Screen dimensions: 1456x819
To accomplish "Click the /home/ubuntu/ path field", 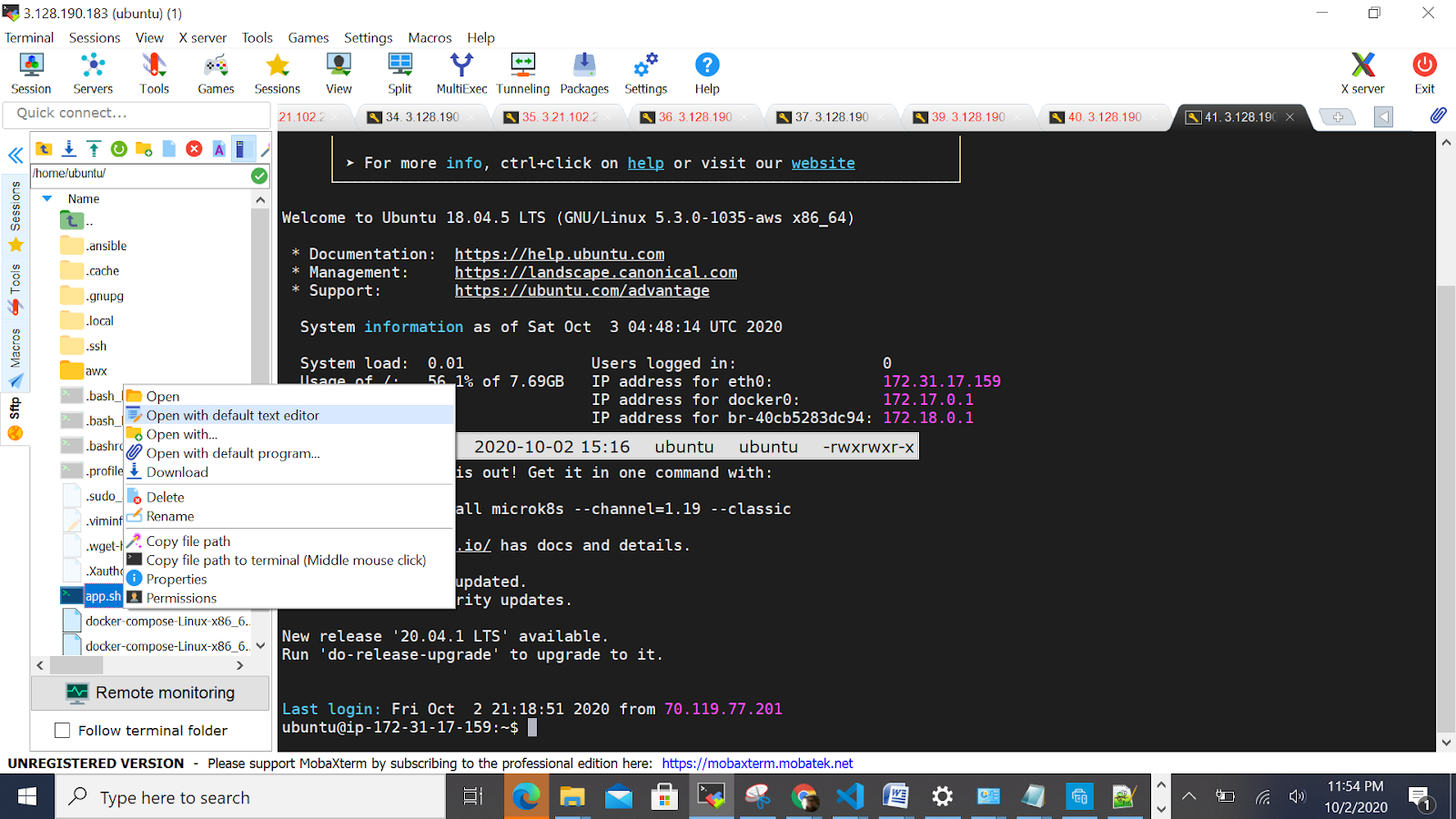I will (x=139, y=174).
